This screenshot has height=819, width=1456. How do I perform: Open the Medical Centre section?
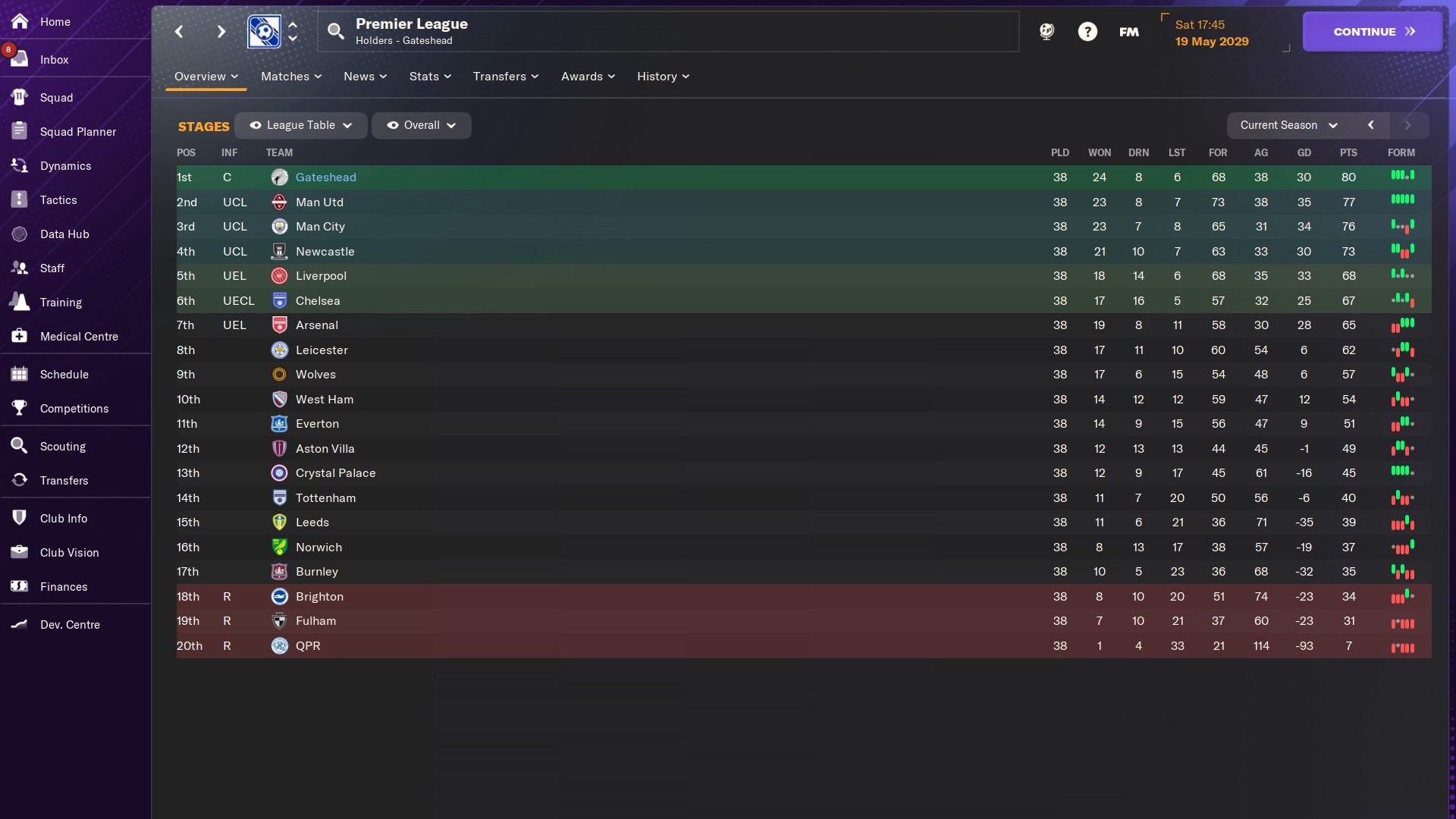79,337
